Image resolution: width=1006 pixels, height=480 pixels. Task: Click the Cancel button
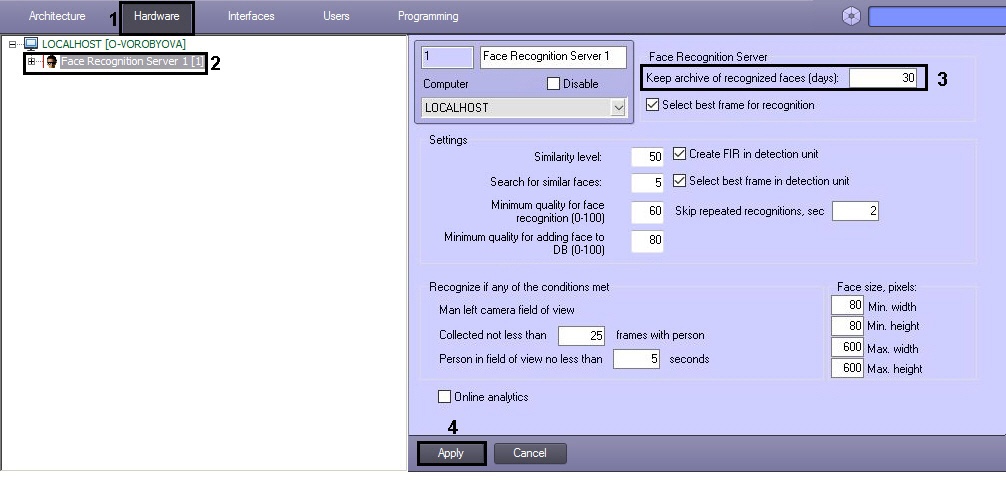[530, 453]
